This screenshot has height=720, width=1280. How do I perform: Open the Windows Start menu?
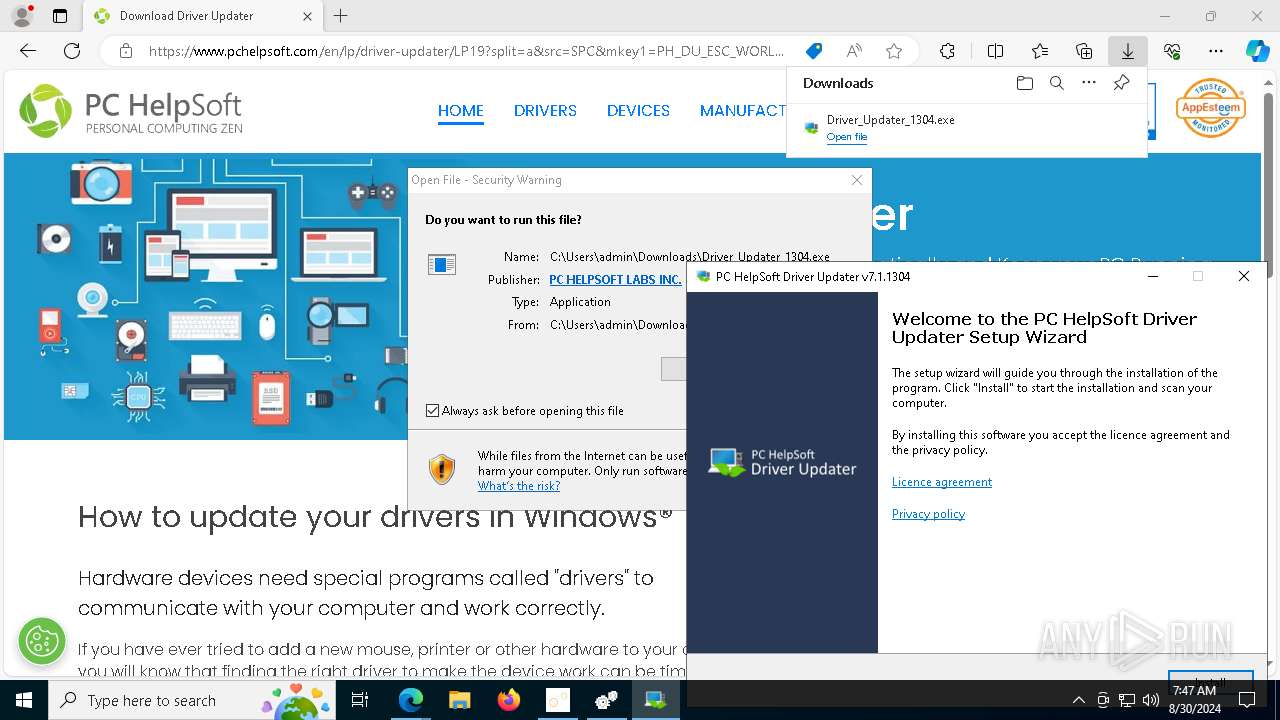click(24, 700)
